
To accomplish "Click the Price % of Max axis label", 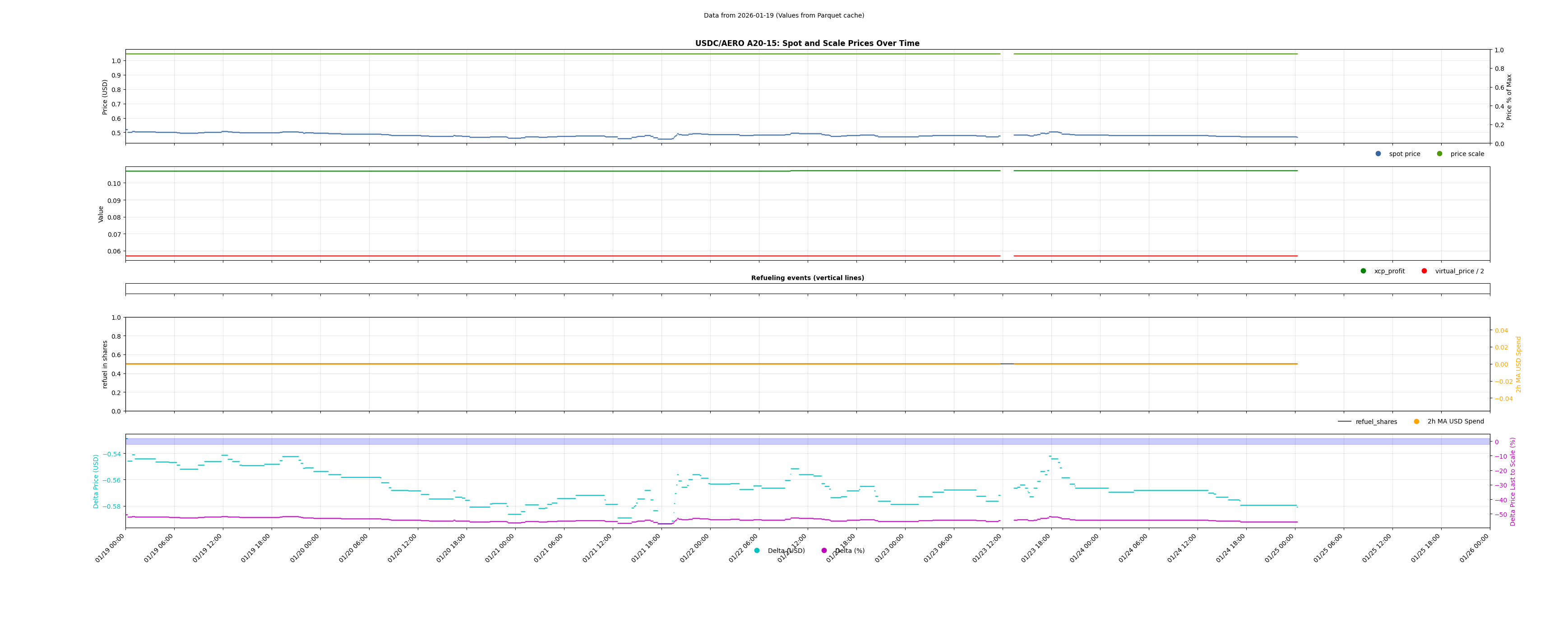I will [1509, 97].
